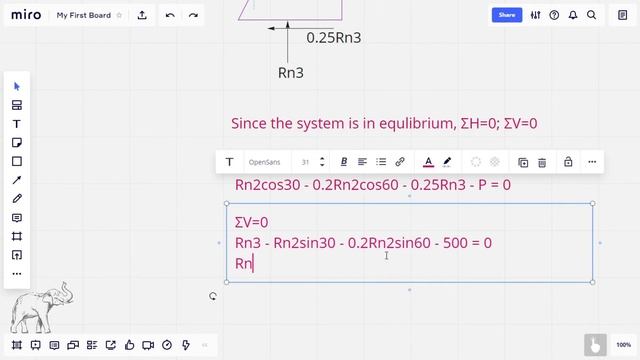640x360 pixels.
Task: Open the background opacity option
Action: (x=494, y=162)
